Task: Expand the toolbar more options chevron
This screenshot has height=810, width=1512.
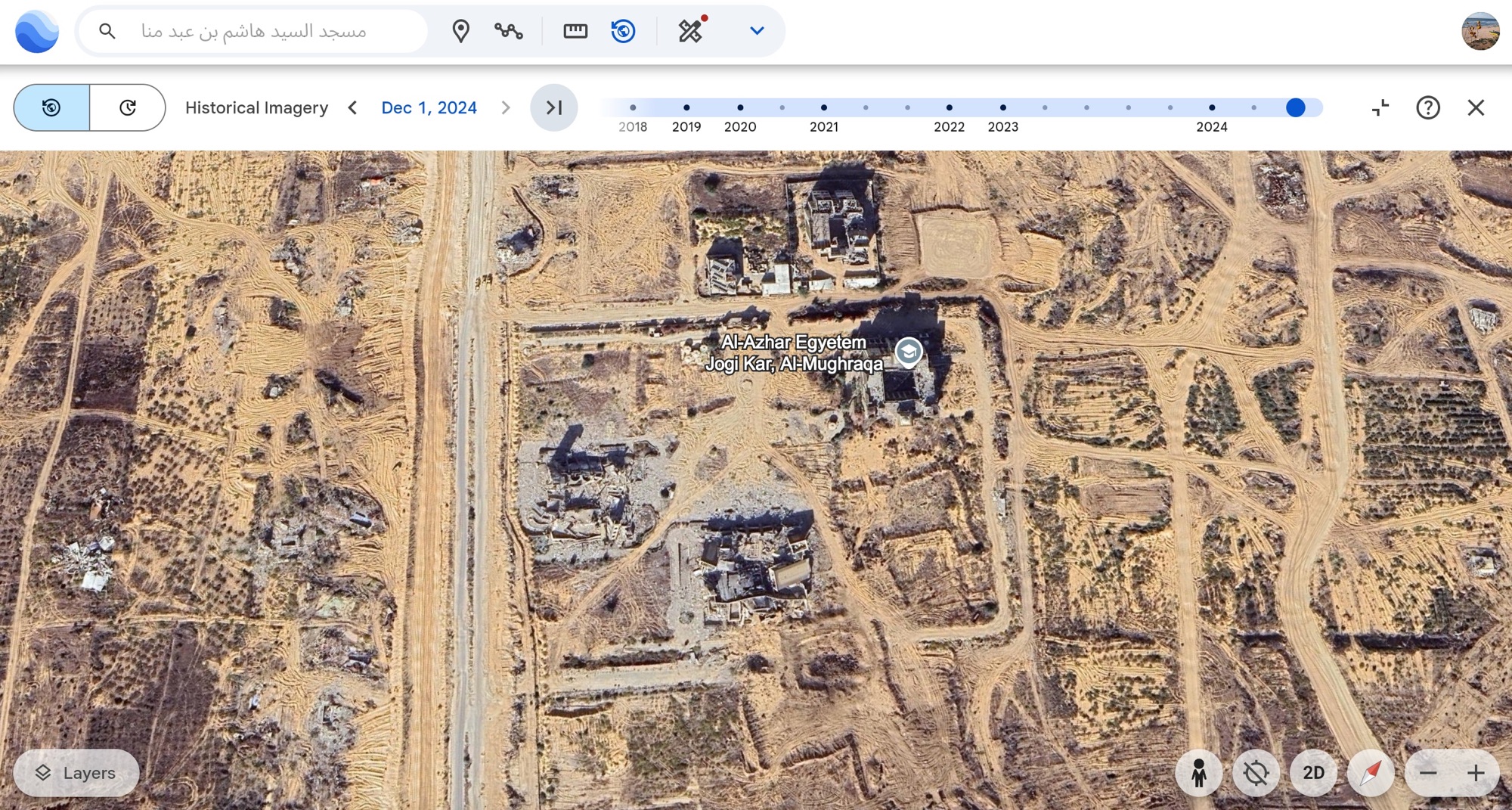Action: click(757, 31)
